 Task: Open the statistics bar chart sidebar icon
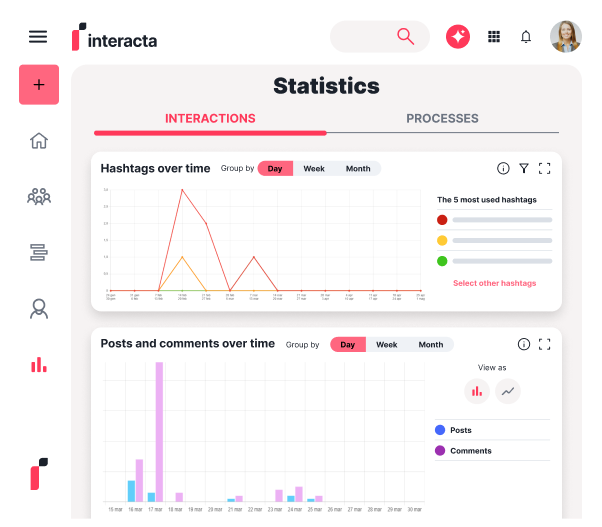tap(39, 364)
